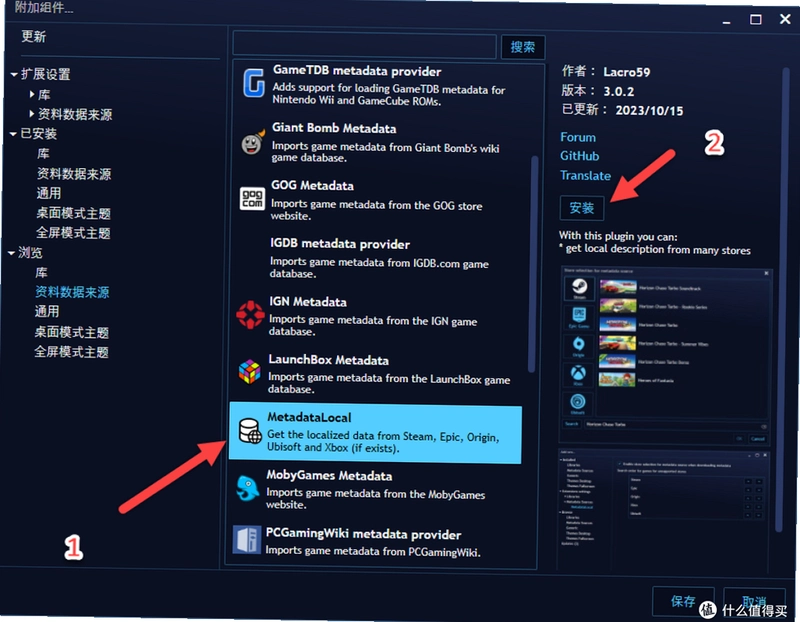Viewport: 800px width, 622px height.
Task: Select 资料数据来源 under 已安装
Action: pyautogui.click(x=74, y=174)
